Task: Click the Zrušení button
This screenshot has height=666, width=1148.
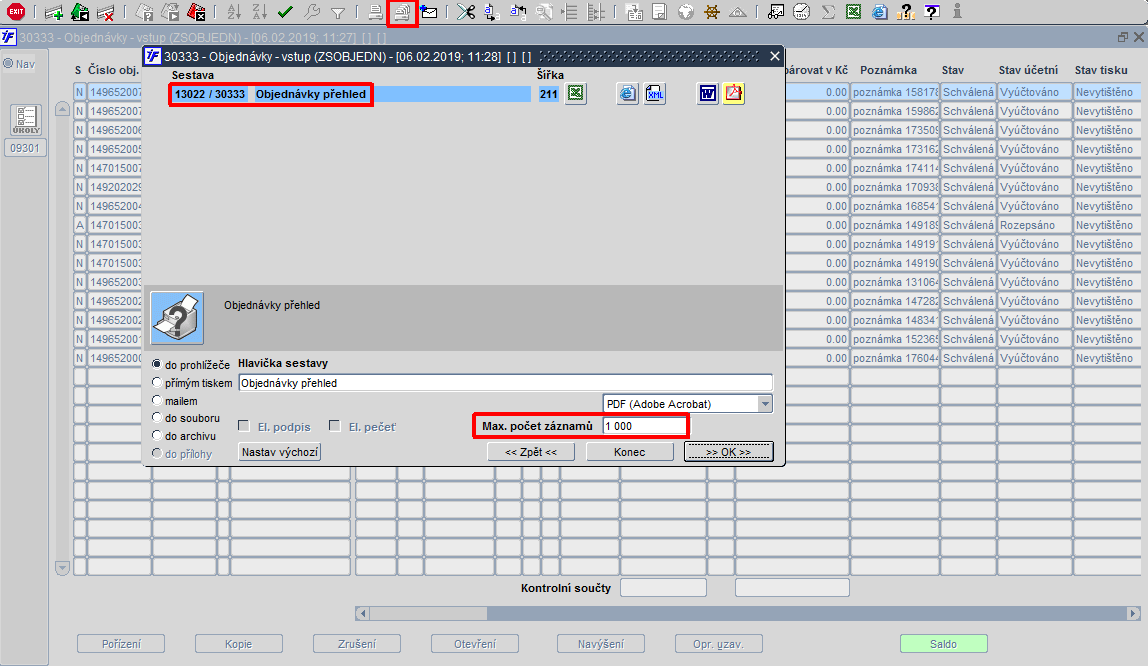Action: tap(357, 644)
